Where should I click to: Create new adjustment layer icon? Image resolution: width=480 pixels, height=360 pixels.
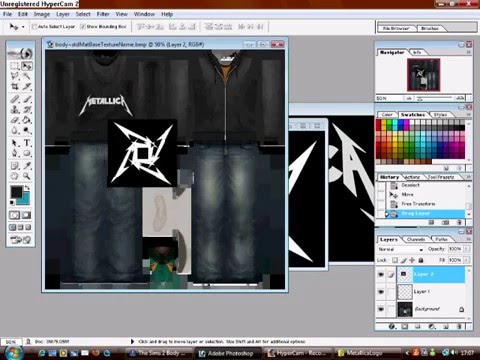(432, 326)
